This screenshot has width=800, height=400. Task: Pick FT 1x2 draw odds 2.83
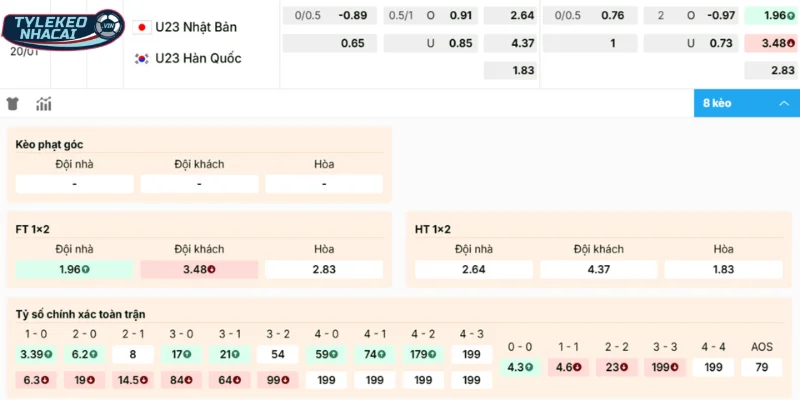(x=324, y=269)
